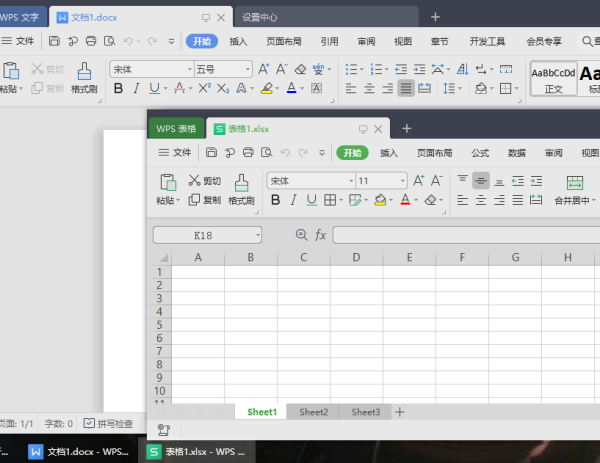Open 文档1.docx in Windows taskbar
Screen dimensions: 600x463
[80, 452]
